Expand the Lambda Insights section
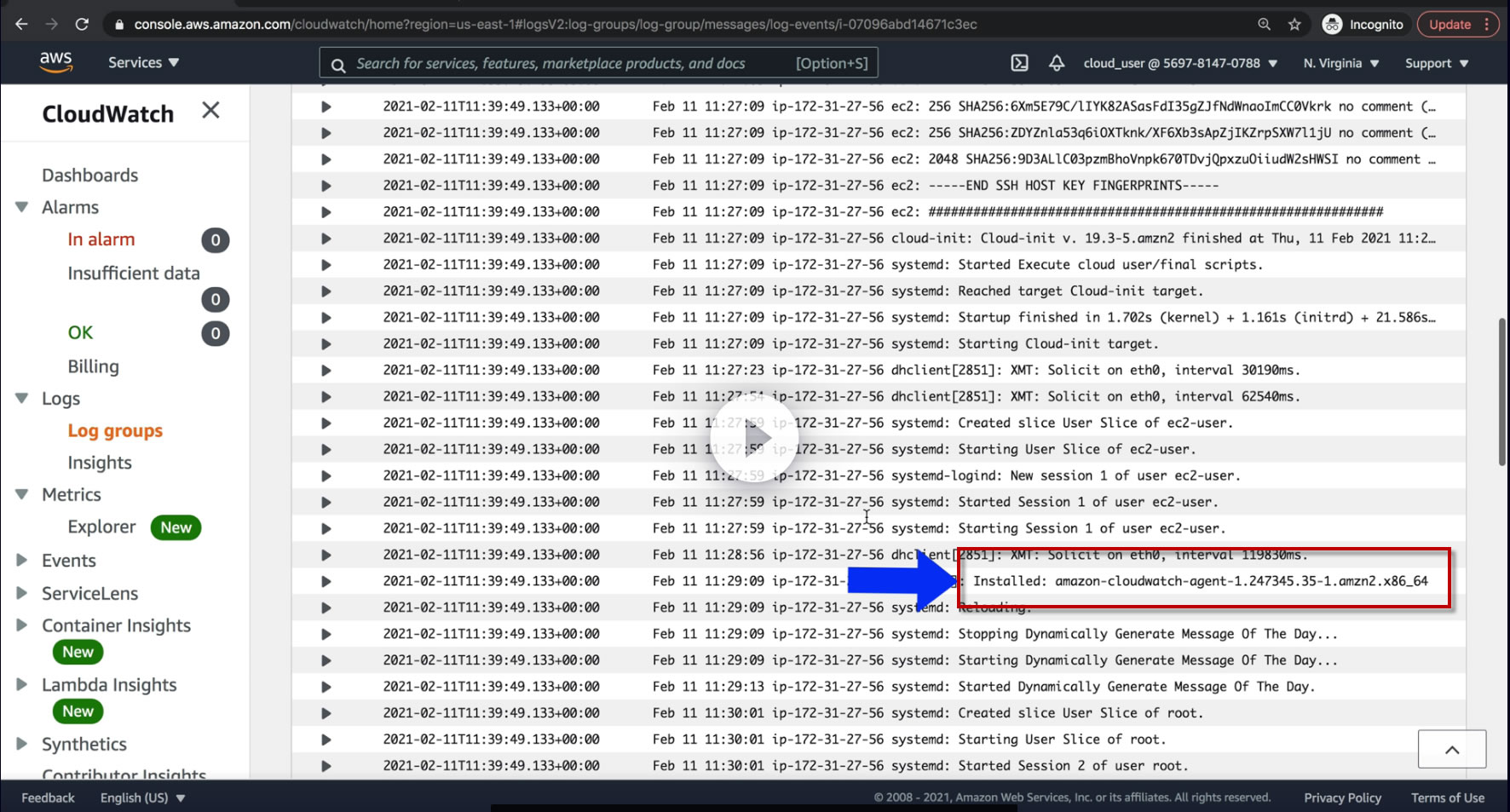This screenshot has height=812, width=1510. [x=22, y=684]
